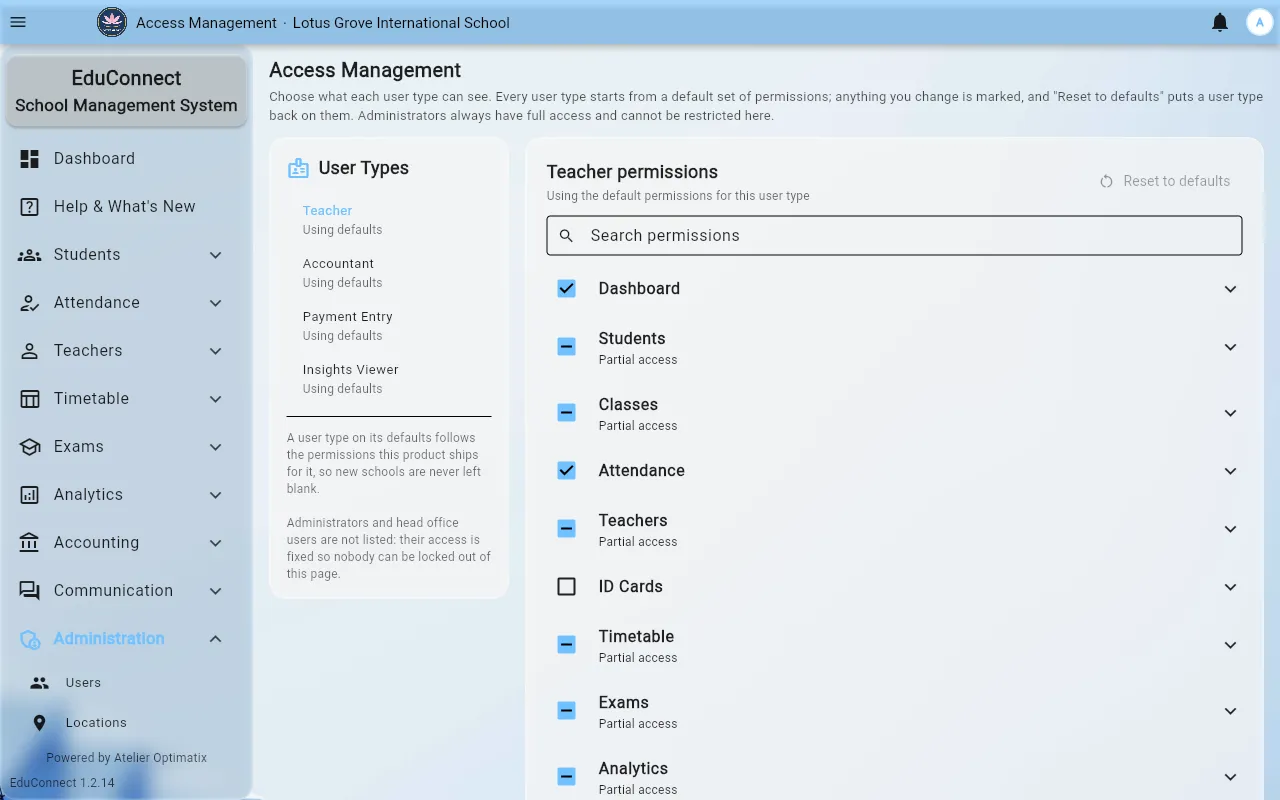Click the Help & What's New icon
The height and width of the screenshot is (800, 1280).
(x=30, y=207)
